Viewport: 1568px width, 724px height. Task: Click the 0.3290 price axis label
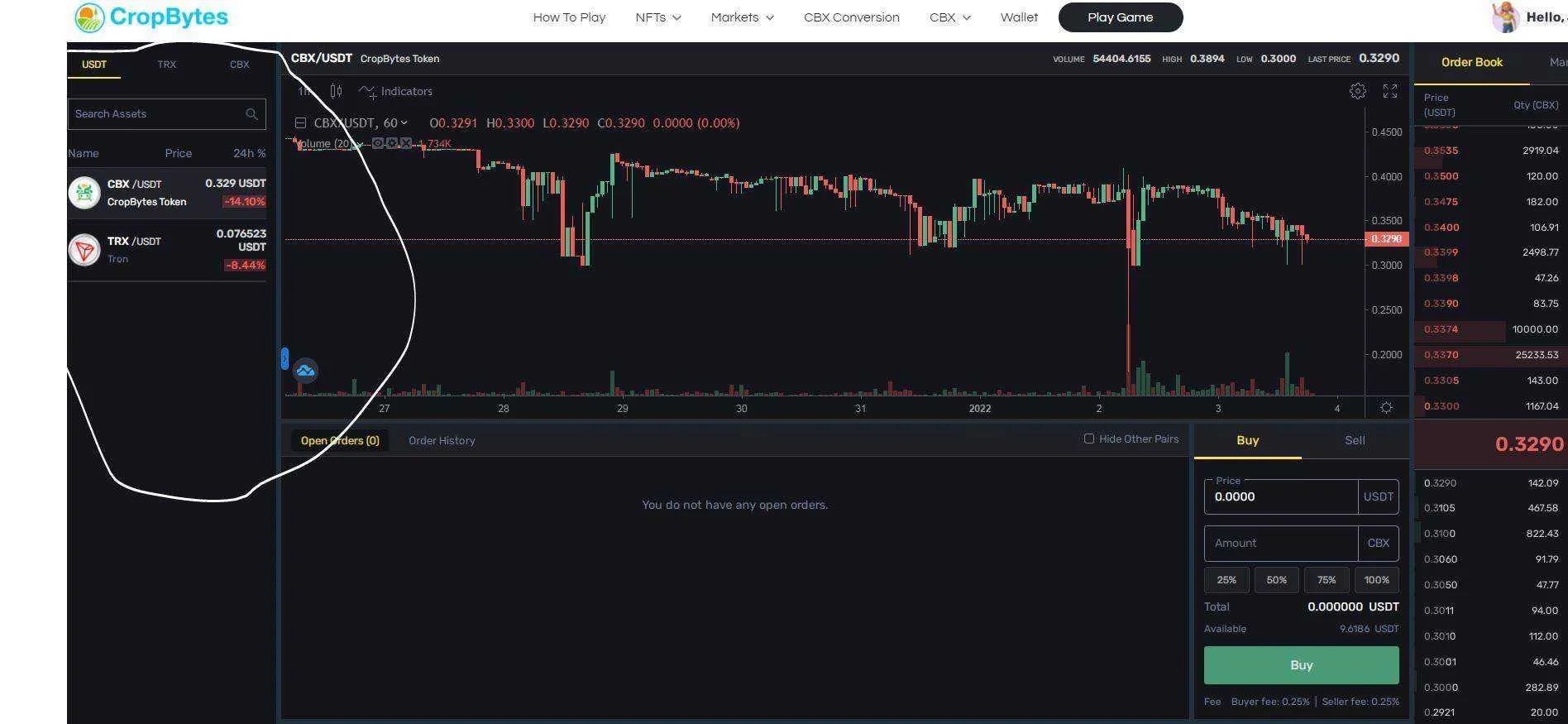coord(1386,239)
